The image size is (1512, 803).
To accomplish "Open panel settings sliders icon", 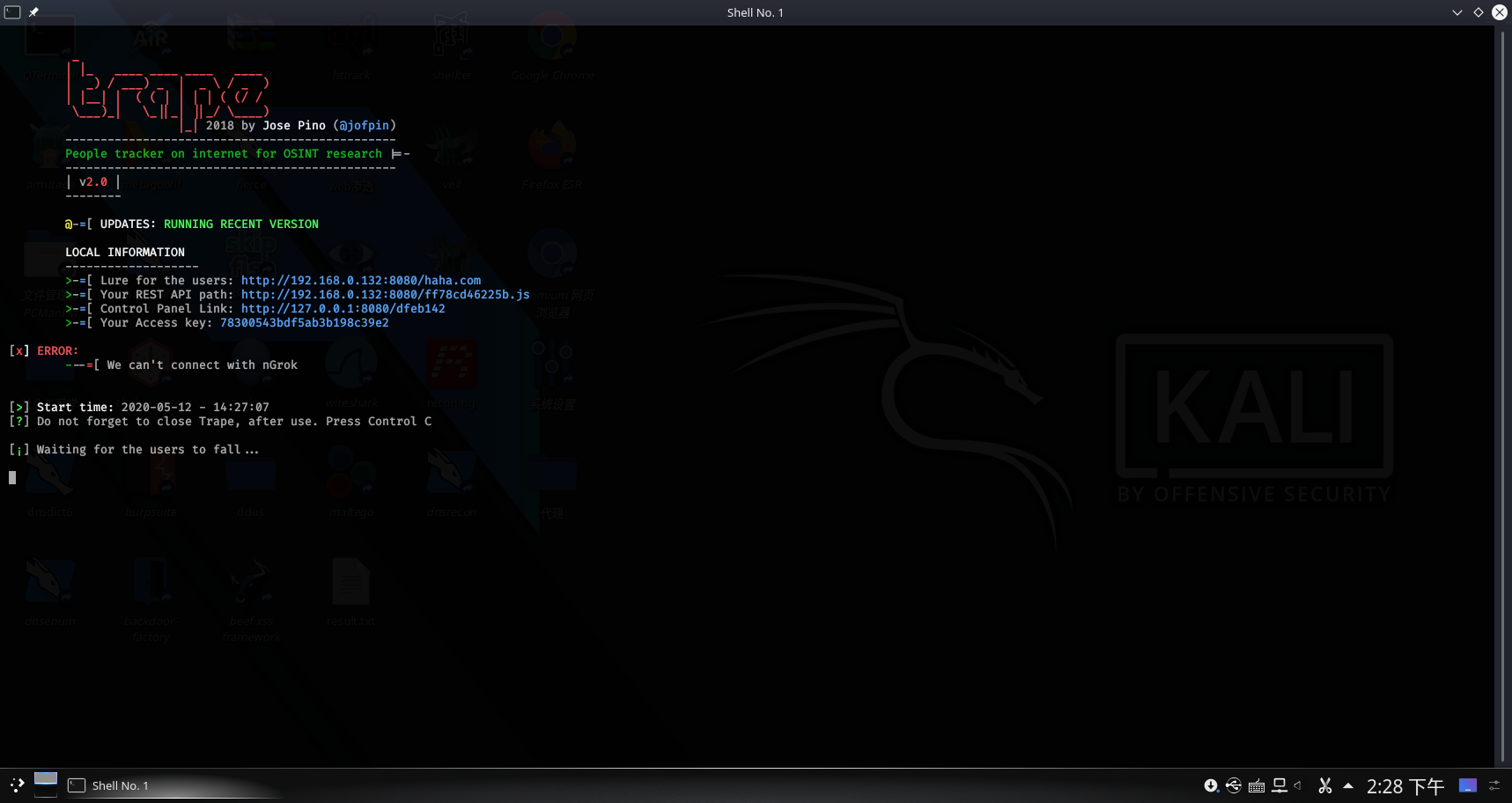I will coord(1494,785).
